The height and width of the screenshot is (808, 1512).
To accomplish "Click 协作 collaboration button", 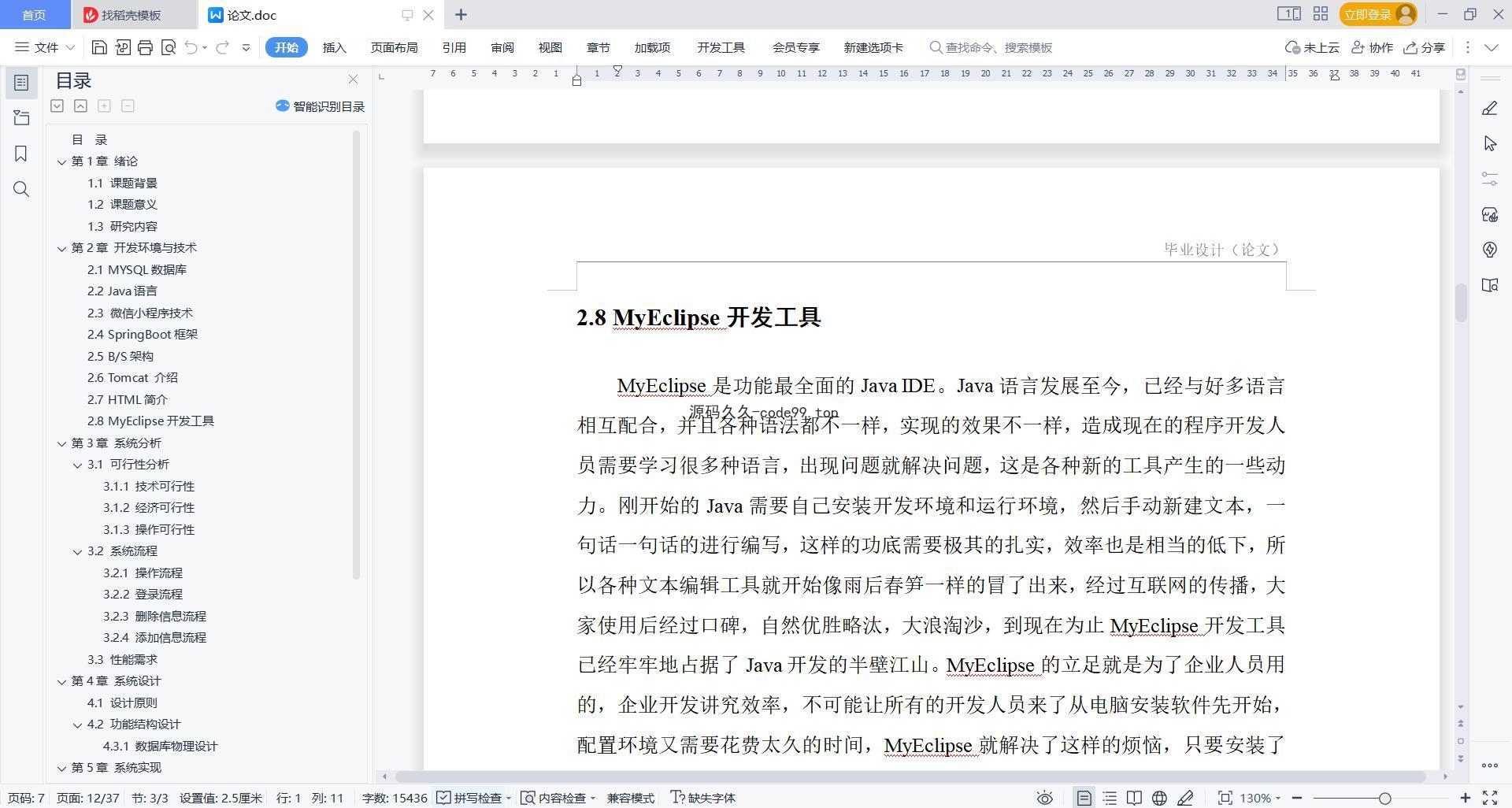I will [1372, 47].
